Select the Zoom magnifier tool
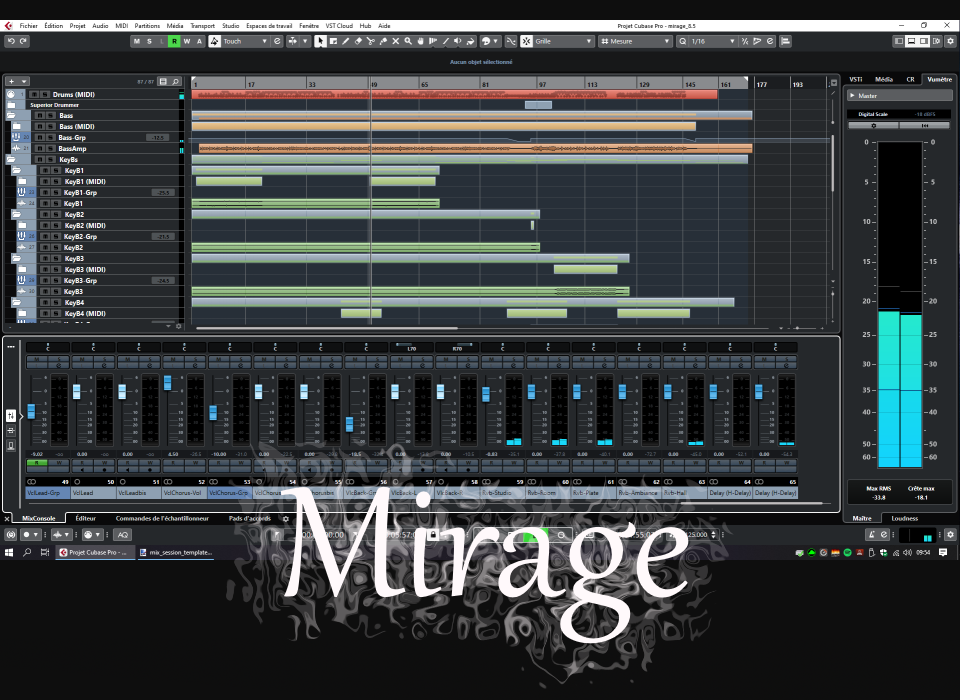Screen dimensions: 960x700 (x=408, y=41)
